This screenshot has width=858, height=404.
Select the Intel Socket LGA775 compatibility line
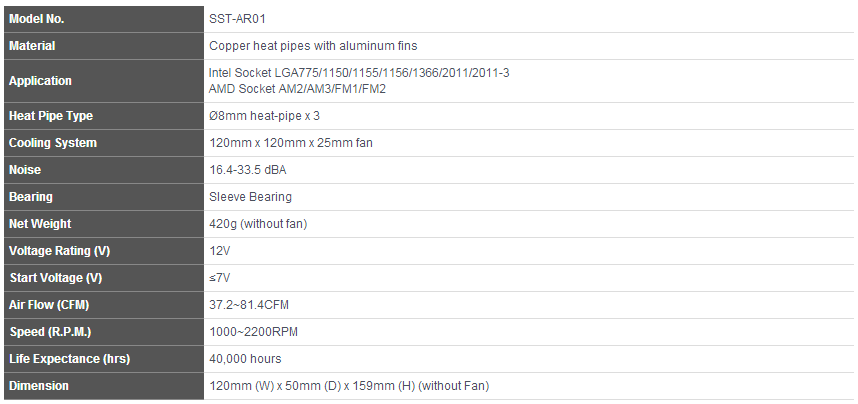pos(359,73)
